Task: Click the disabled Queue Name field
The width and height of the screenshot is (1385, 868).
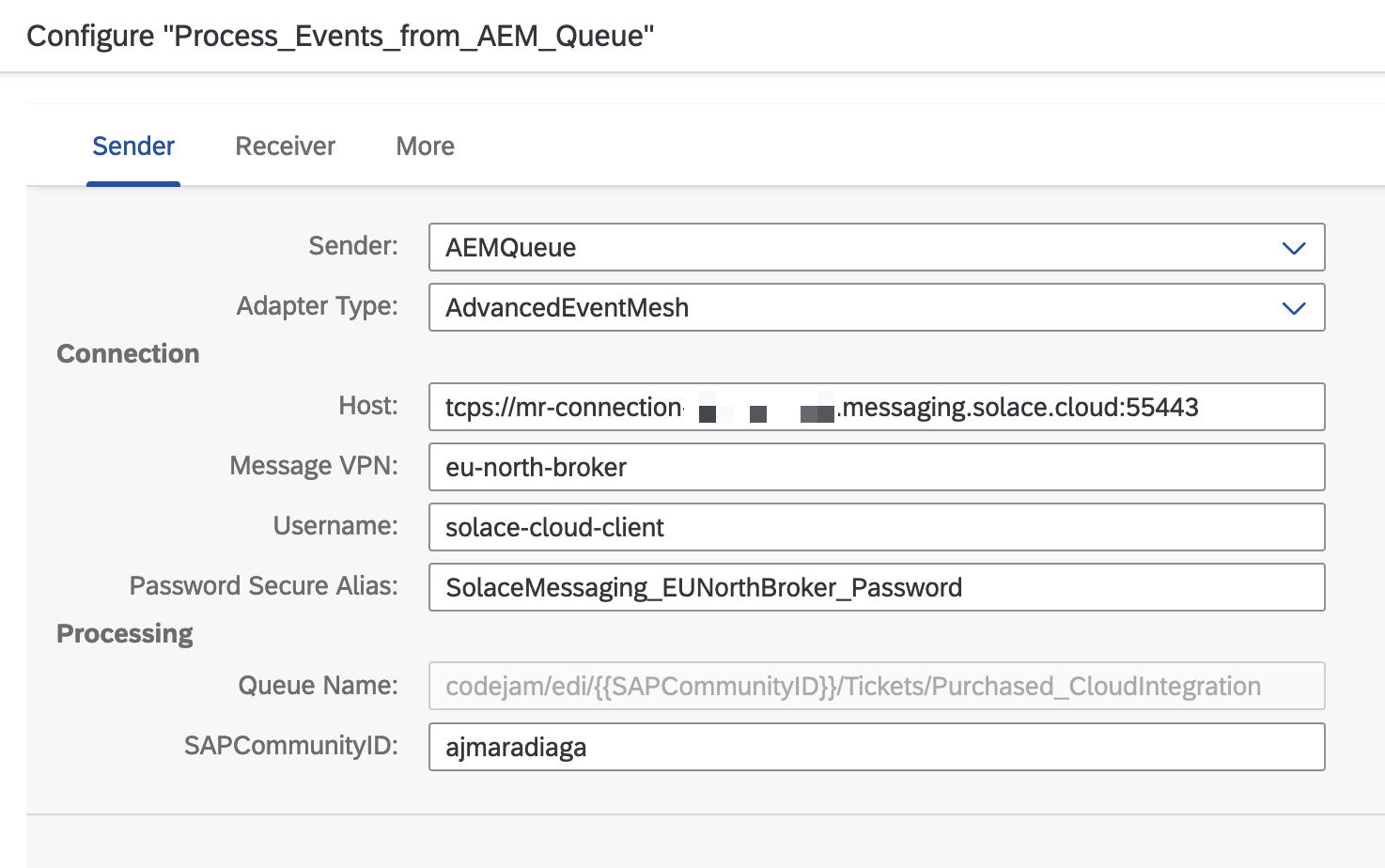Action: coord(877,686)
